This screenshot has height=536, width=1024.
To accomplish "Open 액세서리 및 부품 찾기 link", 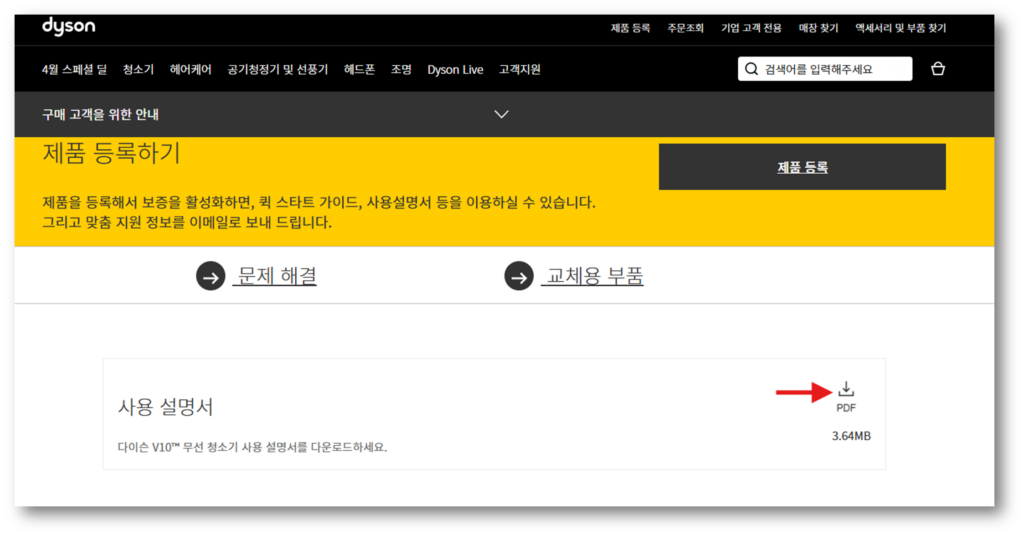I will click(901, 28).
